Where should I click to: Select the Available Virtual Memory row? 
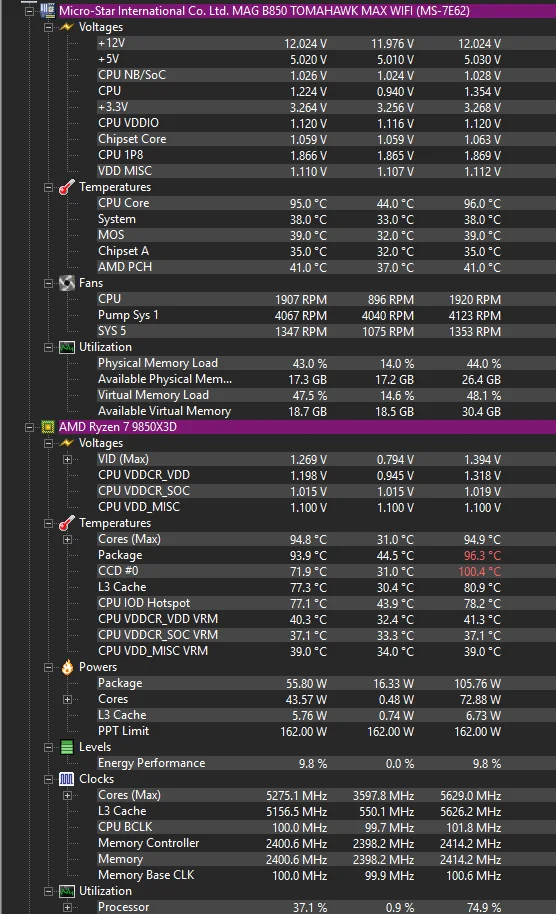coord(326,411)
